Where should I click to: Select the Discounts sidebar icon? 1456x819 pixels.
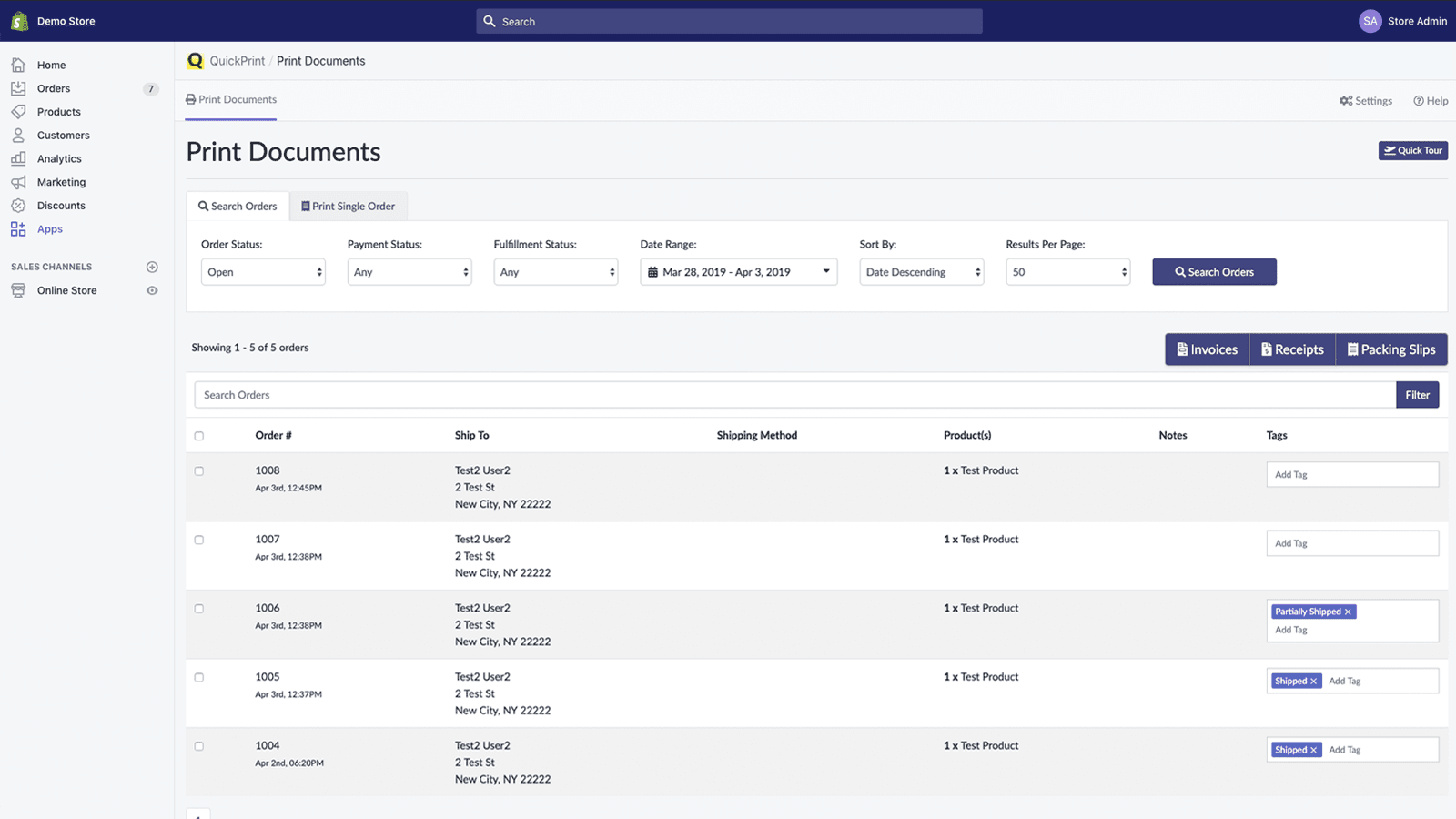point(19,205)
